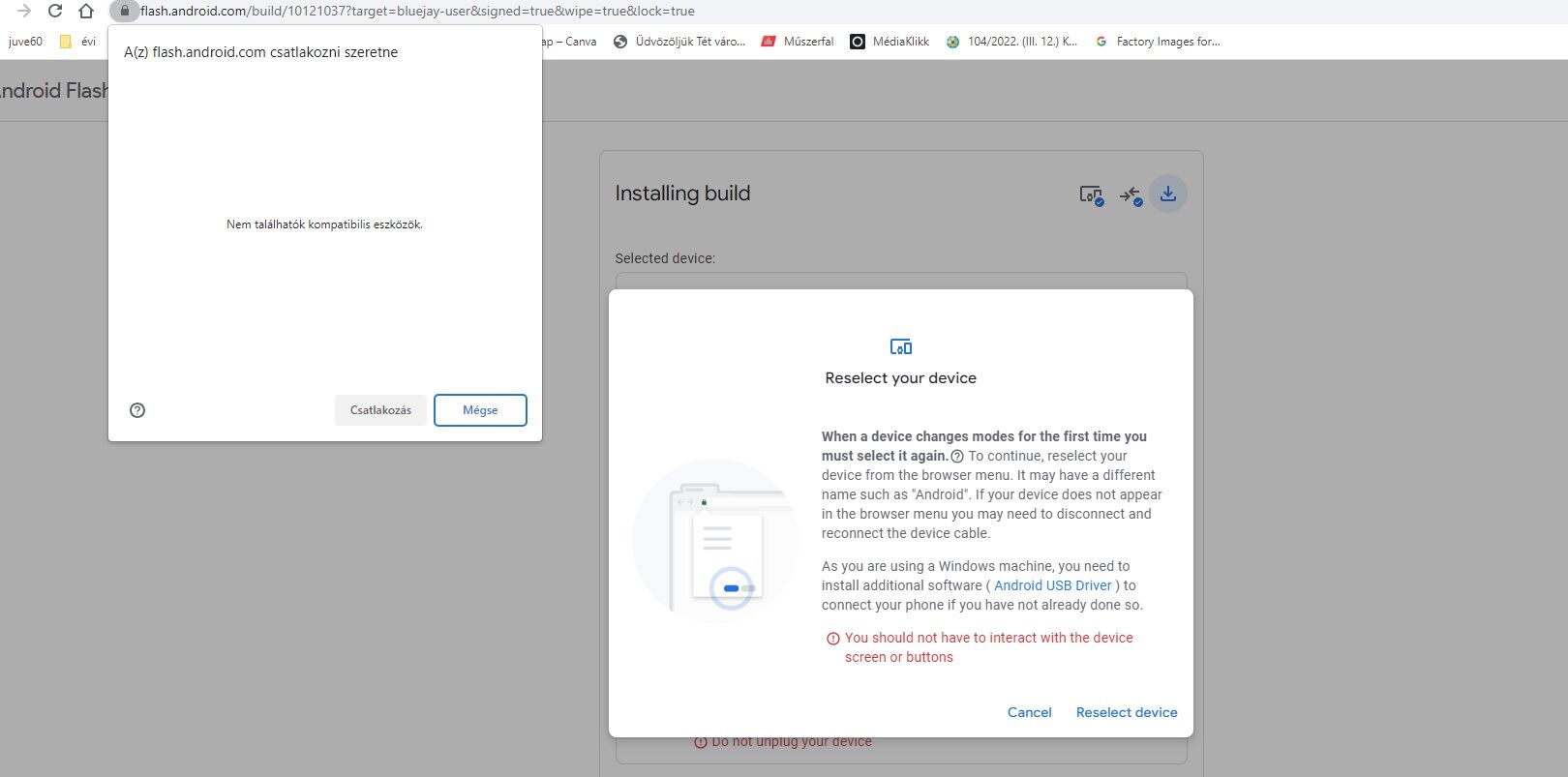Image resolution: width=1568 pixels, height=777 pixels.
Task: Open the Műszerfal bookmark
Action: pyautogui.click(x=798, y=42)
